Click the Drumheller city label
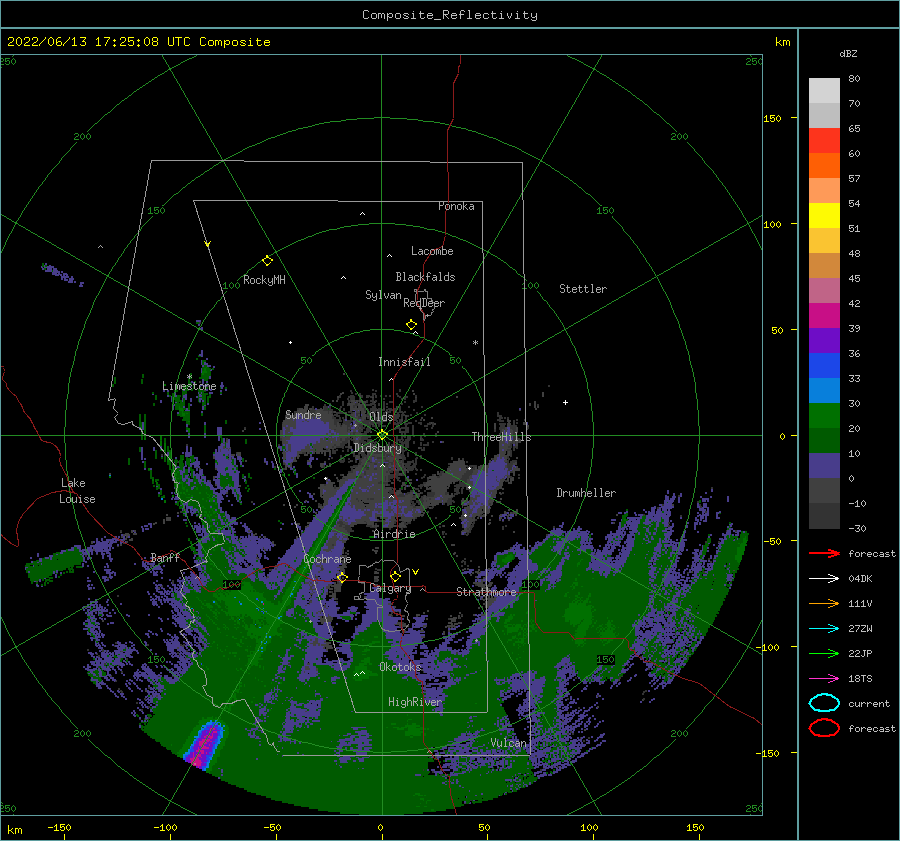 [586, 493]
